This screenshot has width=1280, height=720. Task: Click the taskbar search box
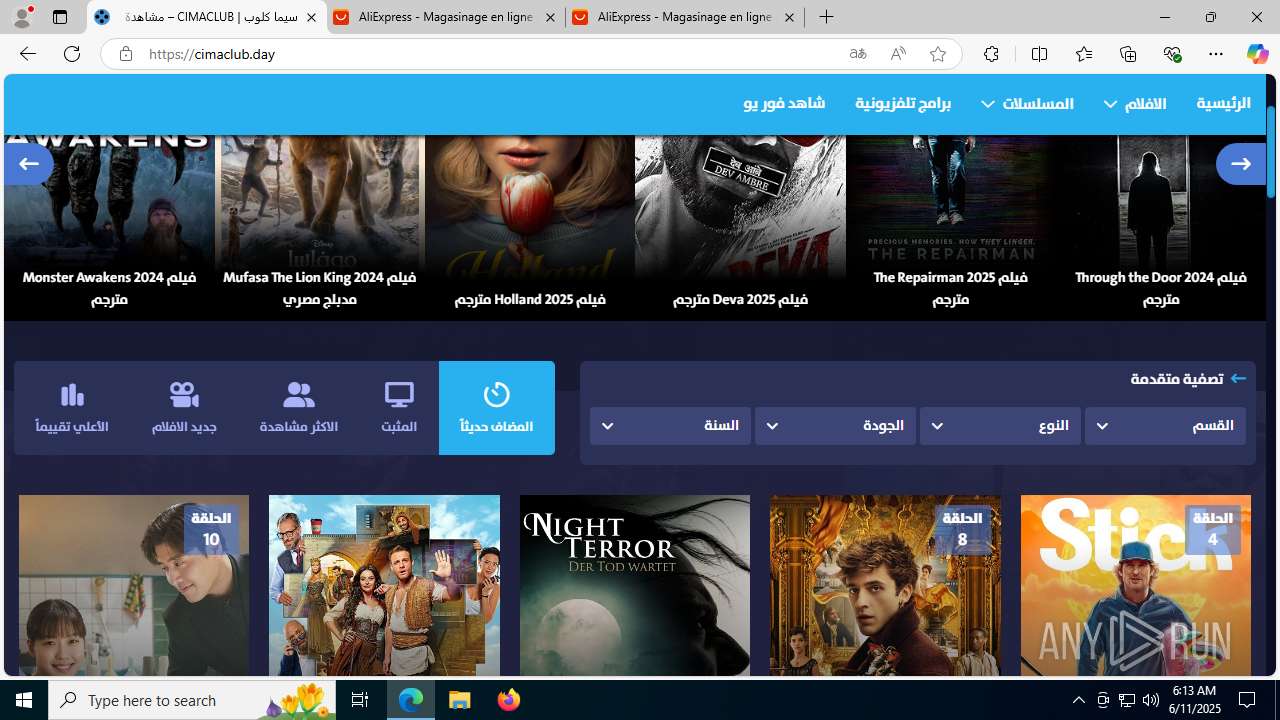(192, 700)
